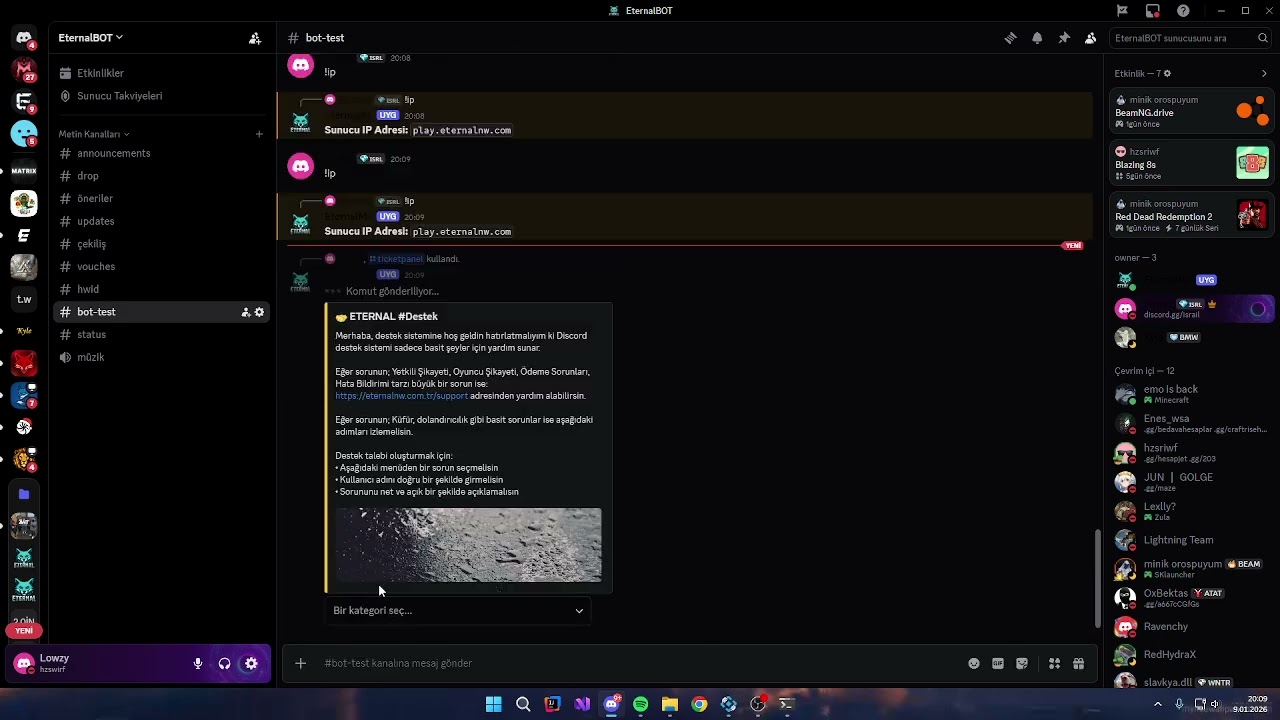
Task: Open the apps launcher icon in message bar
Action: click(x=1054, y=663)
